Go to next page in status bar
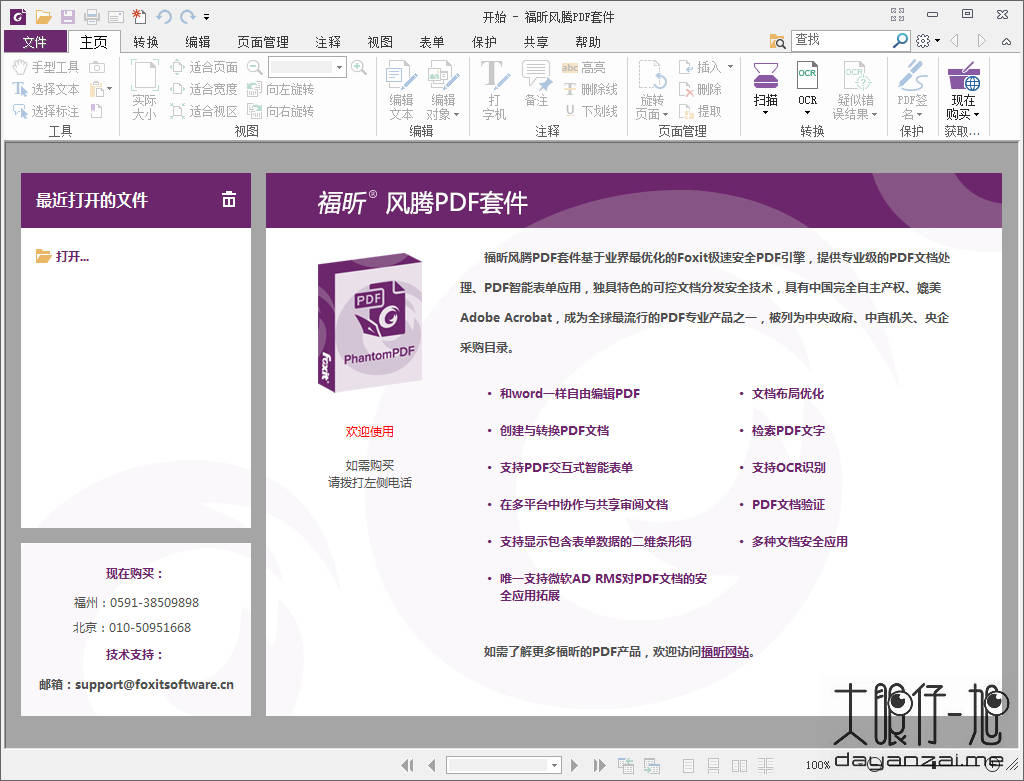The image size is (1024, 781). tap(575, 765)
